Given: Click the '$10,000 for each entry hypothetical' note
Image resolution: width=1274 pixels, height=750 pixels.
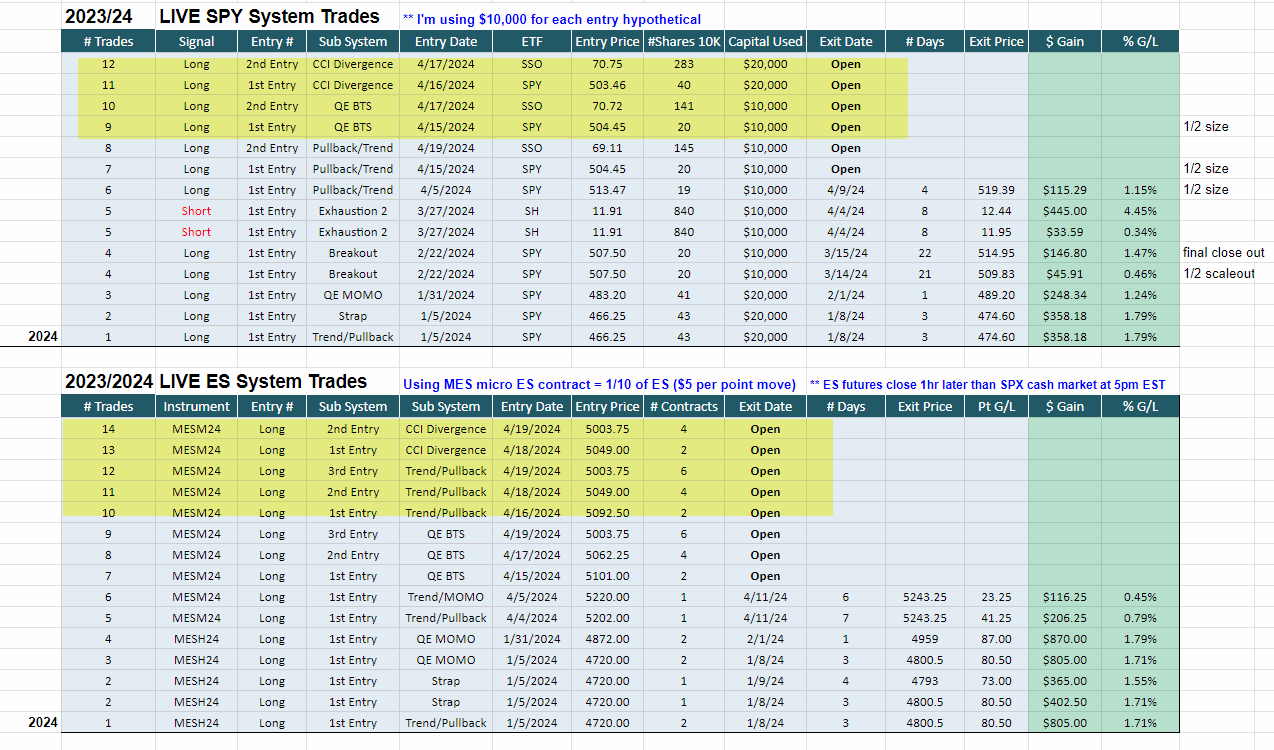Looking at the screenshot, I should point(551,19).
